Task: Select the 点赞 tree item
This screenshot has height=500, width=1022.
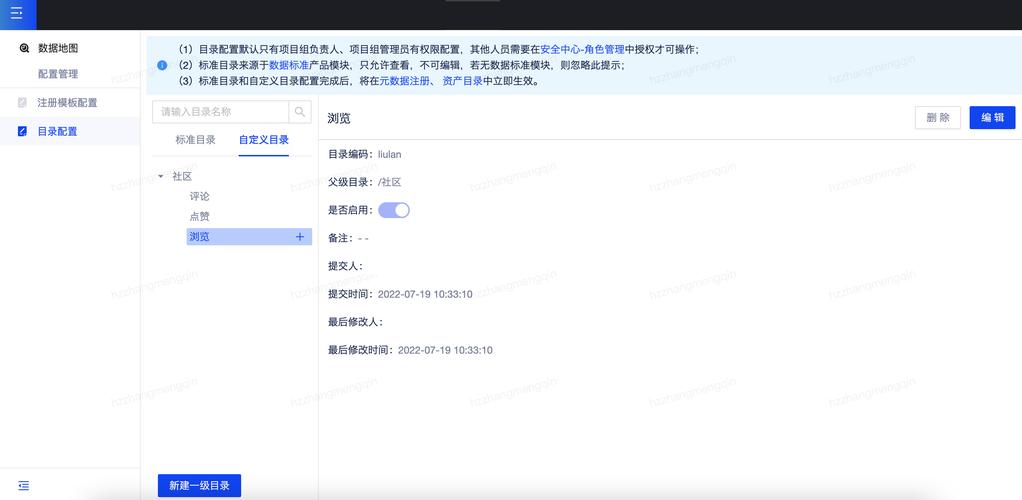Action: tap(199, 216)
